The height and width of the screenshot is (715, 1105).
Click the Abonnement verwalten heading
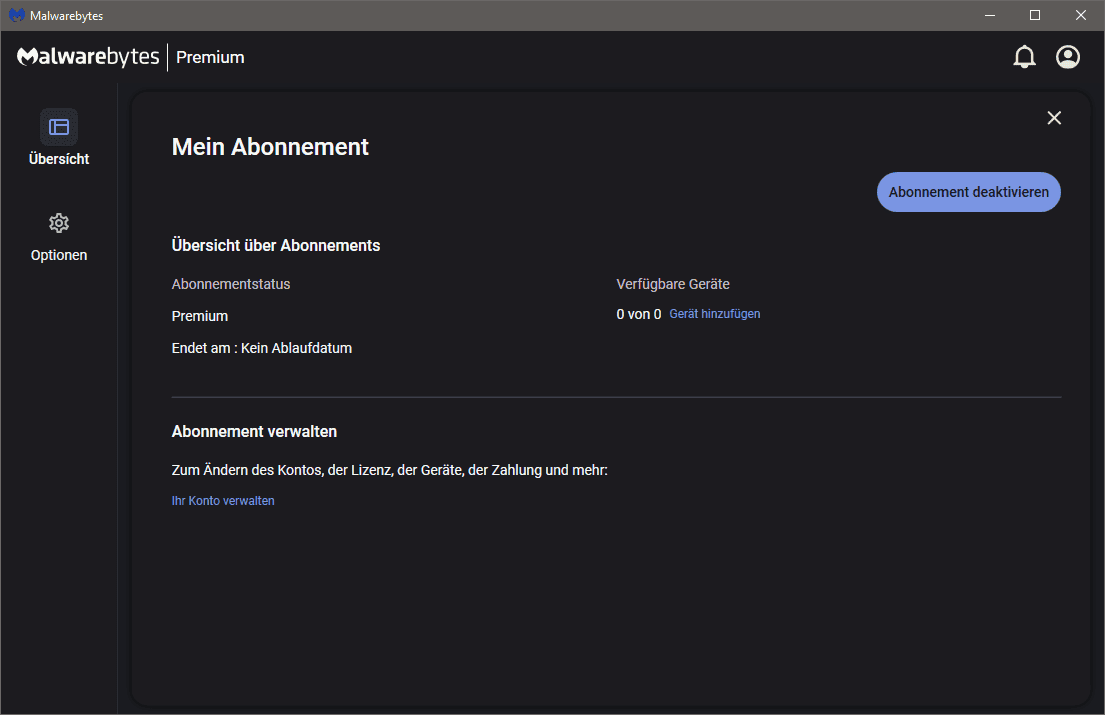[254, 432]
